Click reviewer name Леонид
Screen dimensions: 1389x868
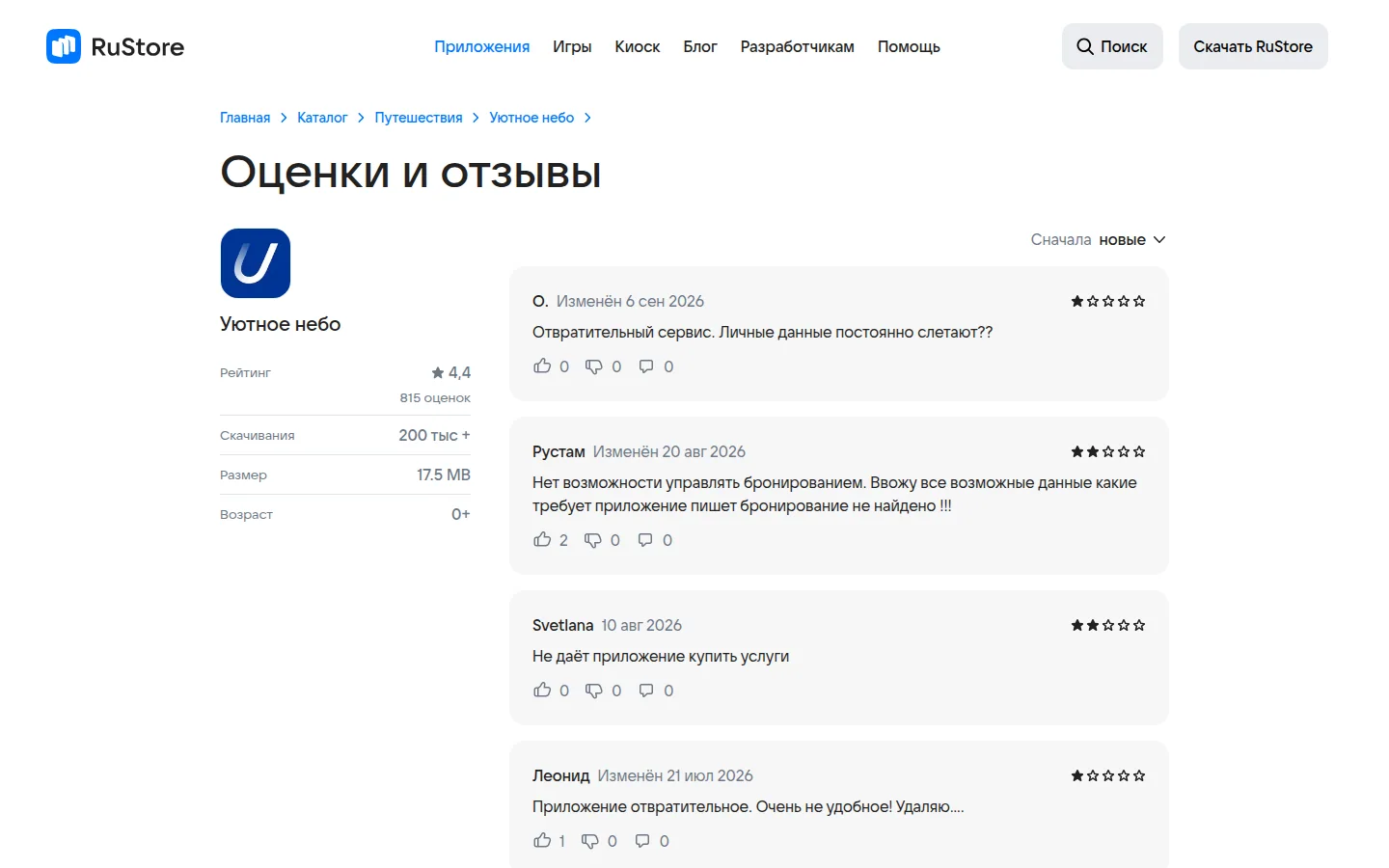pos(560,775)
